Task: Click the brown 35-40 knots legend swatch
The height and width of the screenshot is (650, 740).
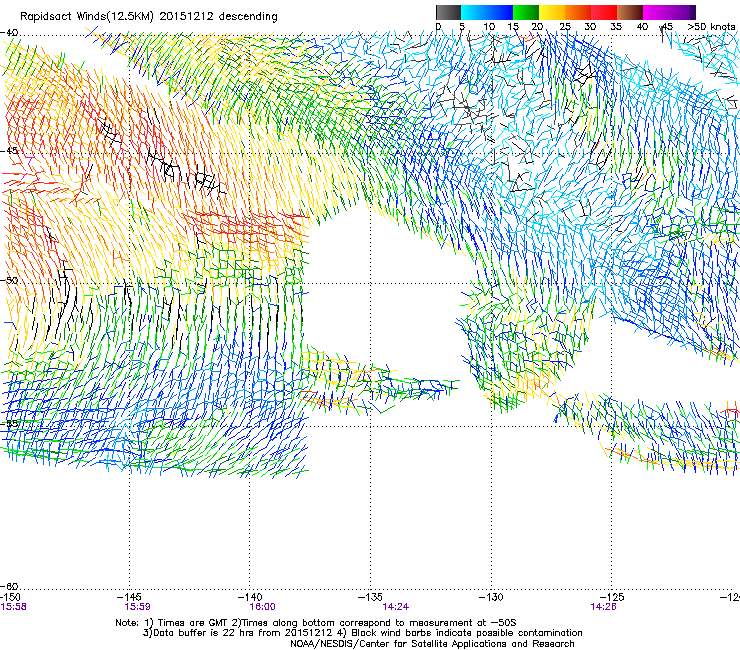Action: click(630, 12)
